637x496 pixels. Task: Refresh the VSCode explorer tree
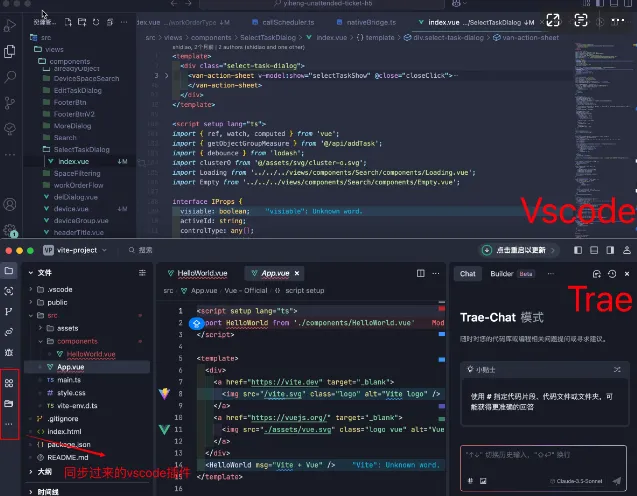96,22
